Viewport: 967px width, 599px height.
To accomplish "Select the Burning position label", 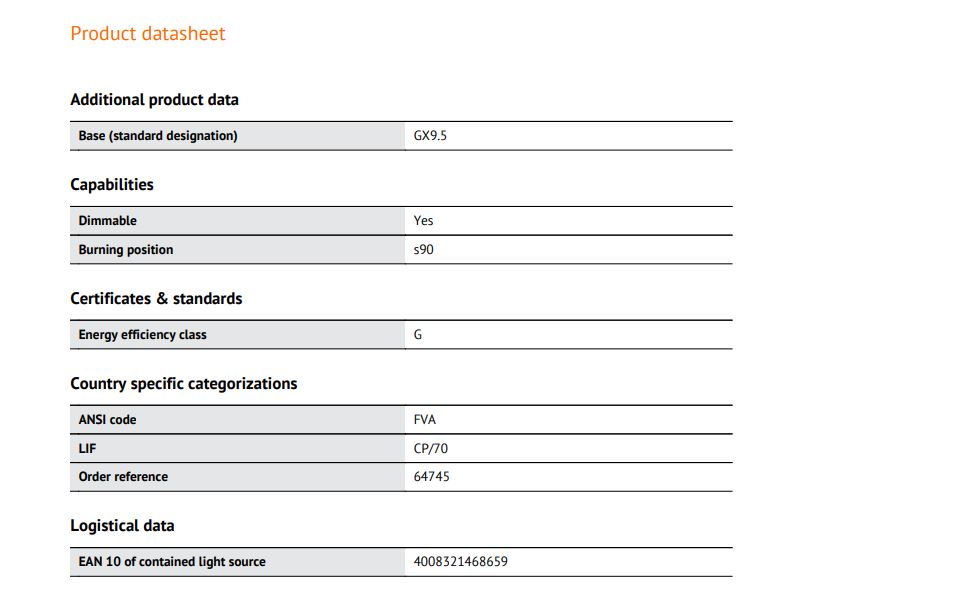I will click(126, 250).
